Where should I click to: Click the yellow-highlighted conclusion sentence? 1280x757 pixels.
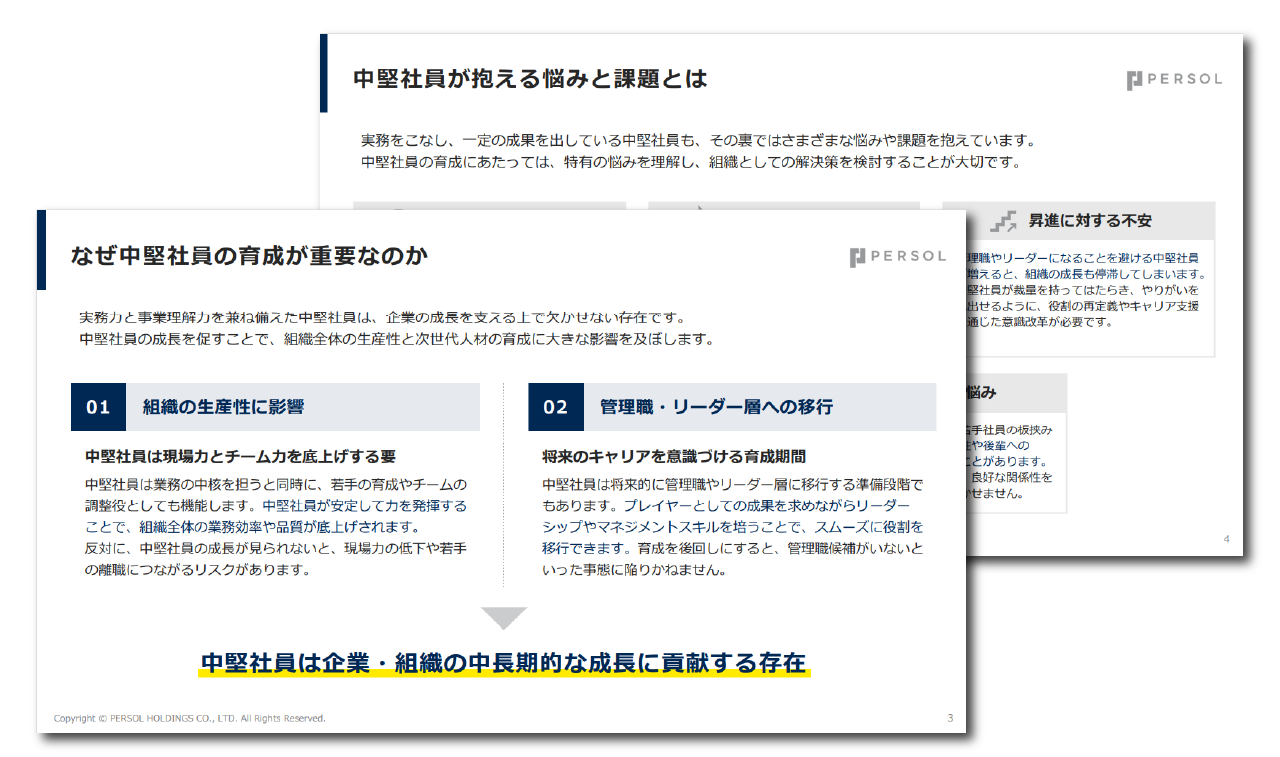pos(503,663)
